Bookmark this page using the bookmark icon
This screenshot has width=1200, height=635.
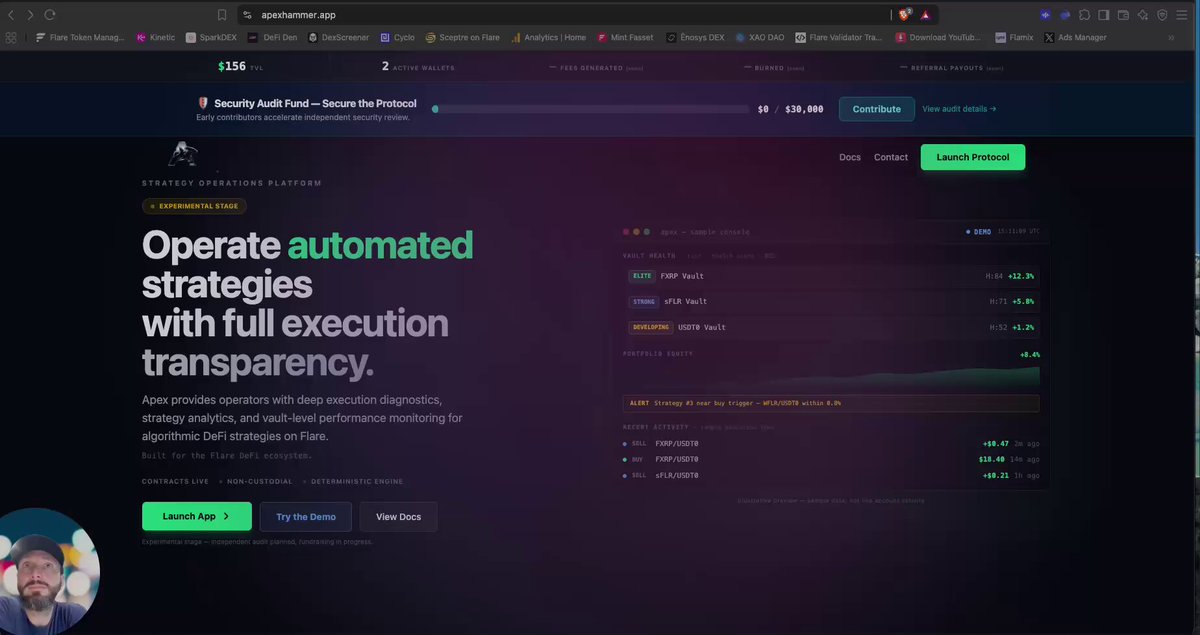[222, 15]
